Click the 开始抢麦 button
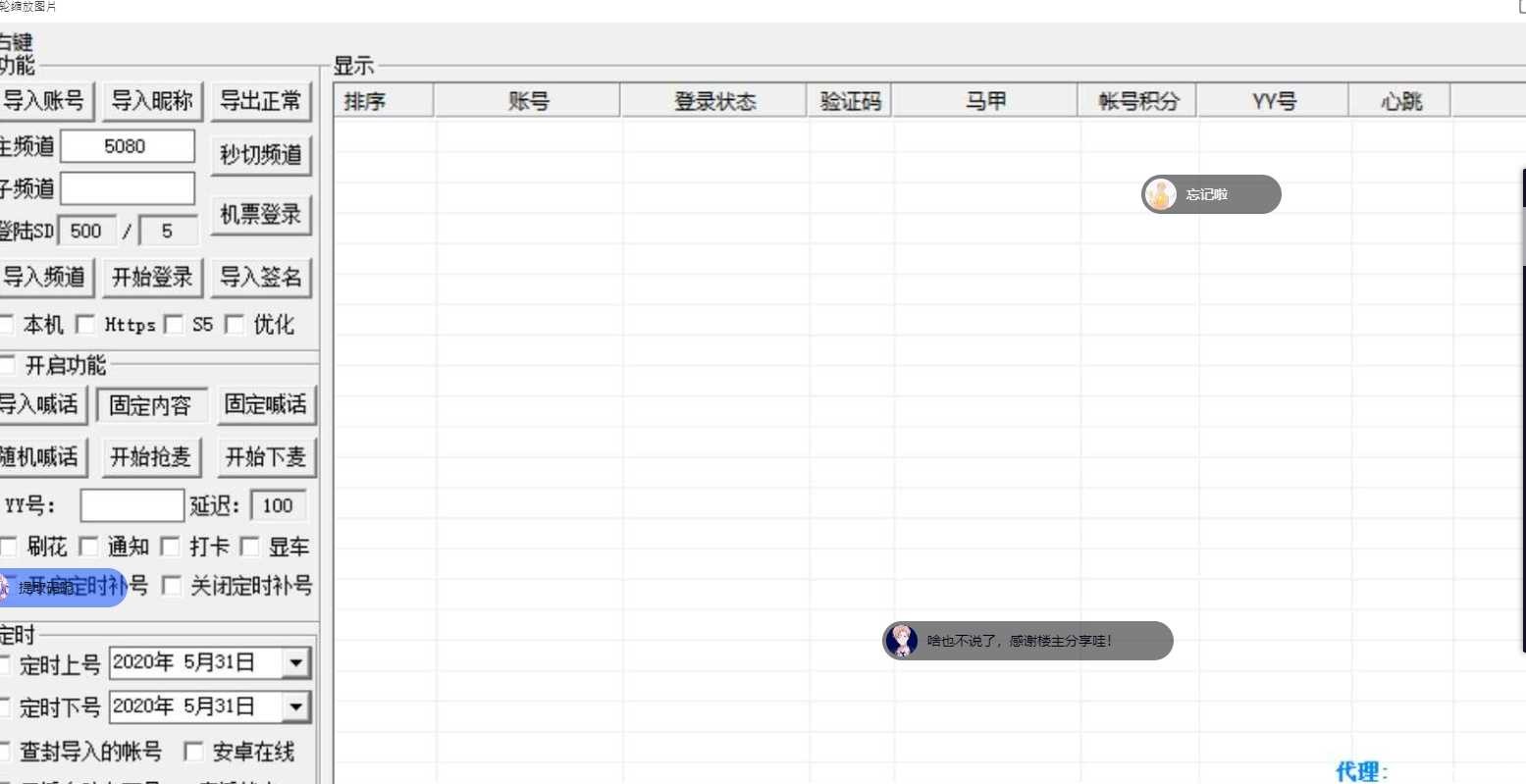The height and width of the screenshot is (784, 1526). click(x=151, y=457)
